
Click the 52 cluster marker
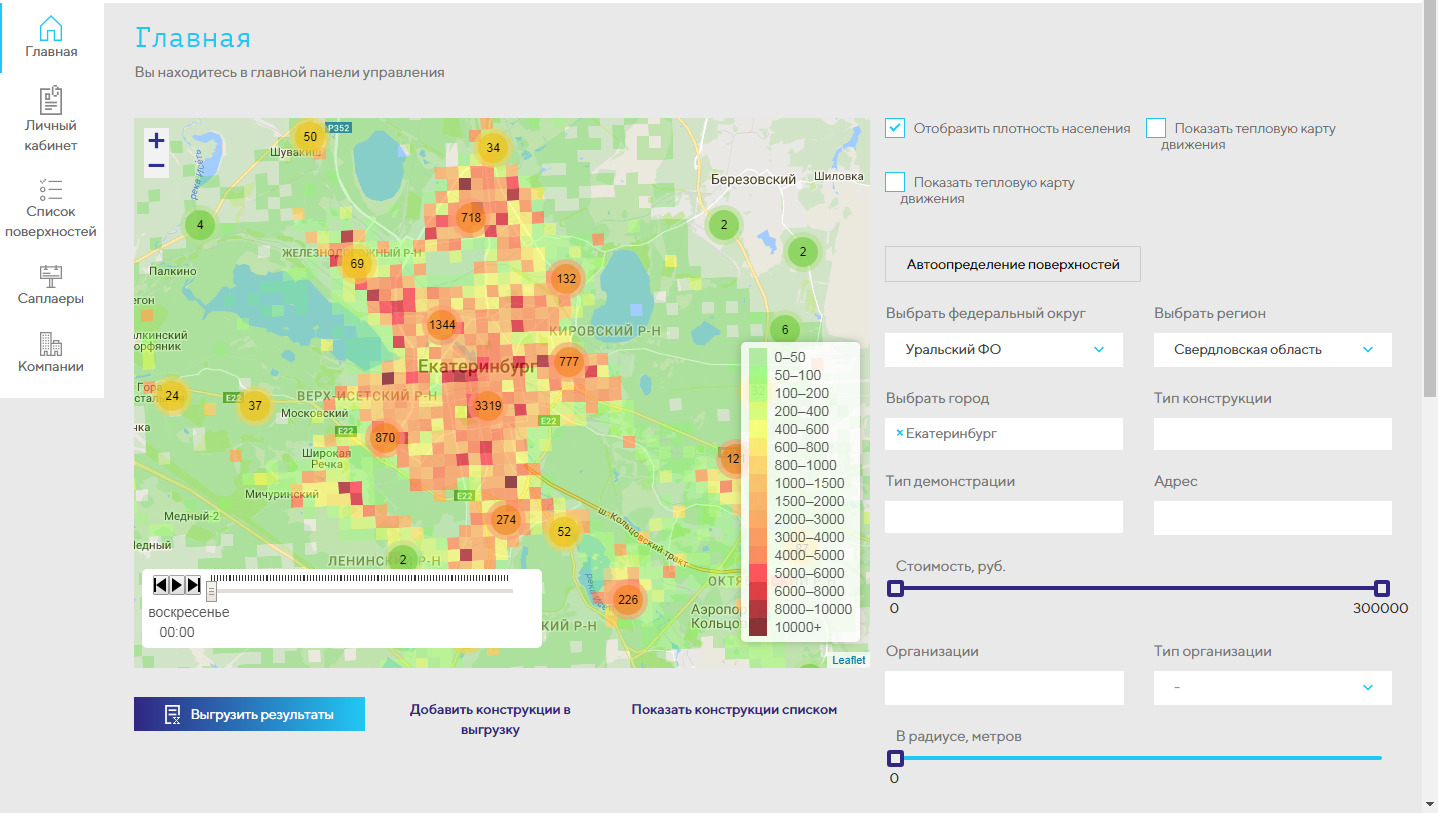point(564,532)
